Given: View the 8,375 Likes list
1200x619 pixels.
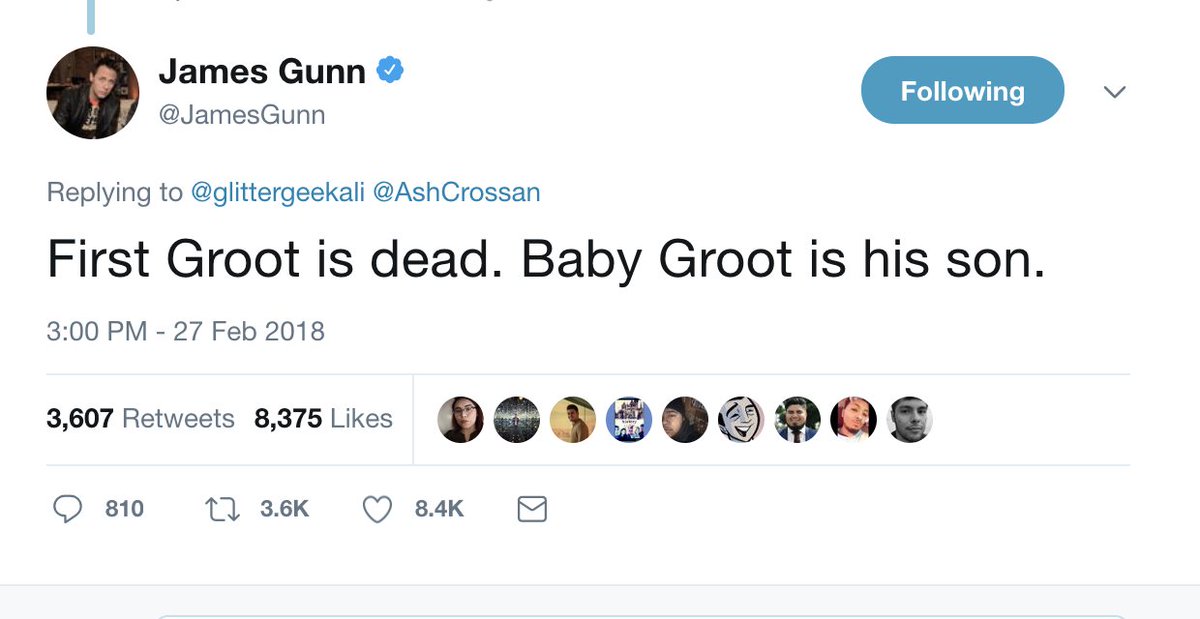Looking at the screenshot, I should point(323,418).
